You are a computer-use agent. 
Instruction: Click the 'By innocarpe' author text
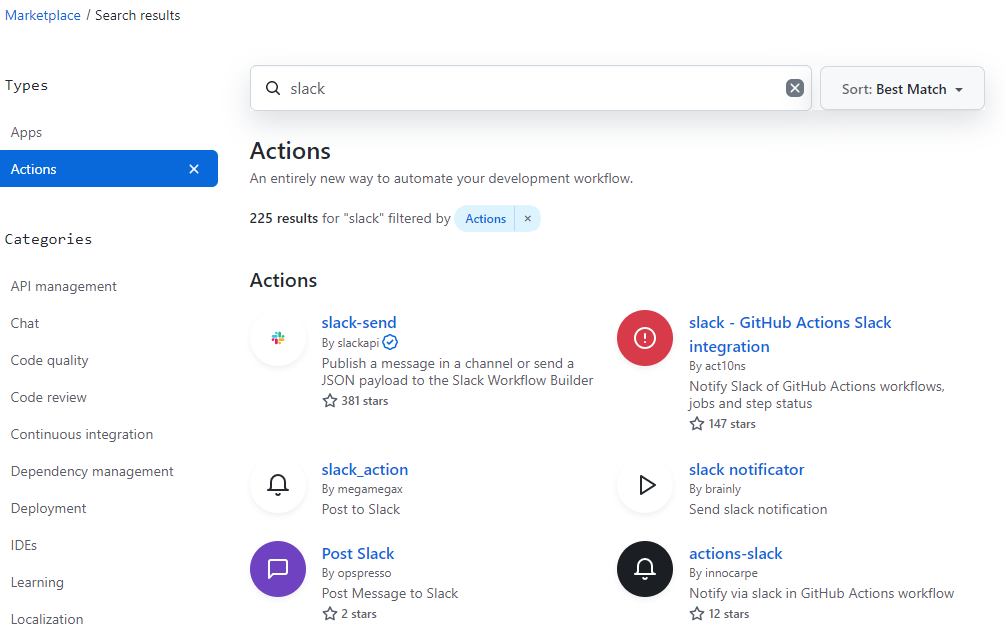click(723, 573)
